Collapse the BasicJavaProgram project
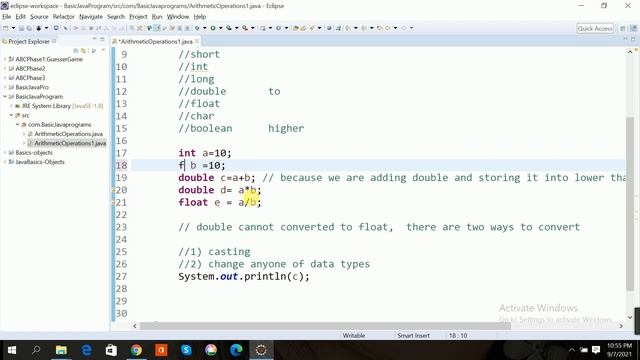 5,97
